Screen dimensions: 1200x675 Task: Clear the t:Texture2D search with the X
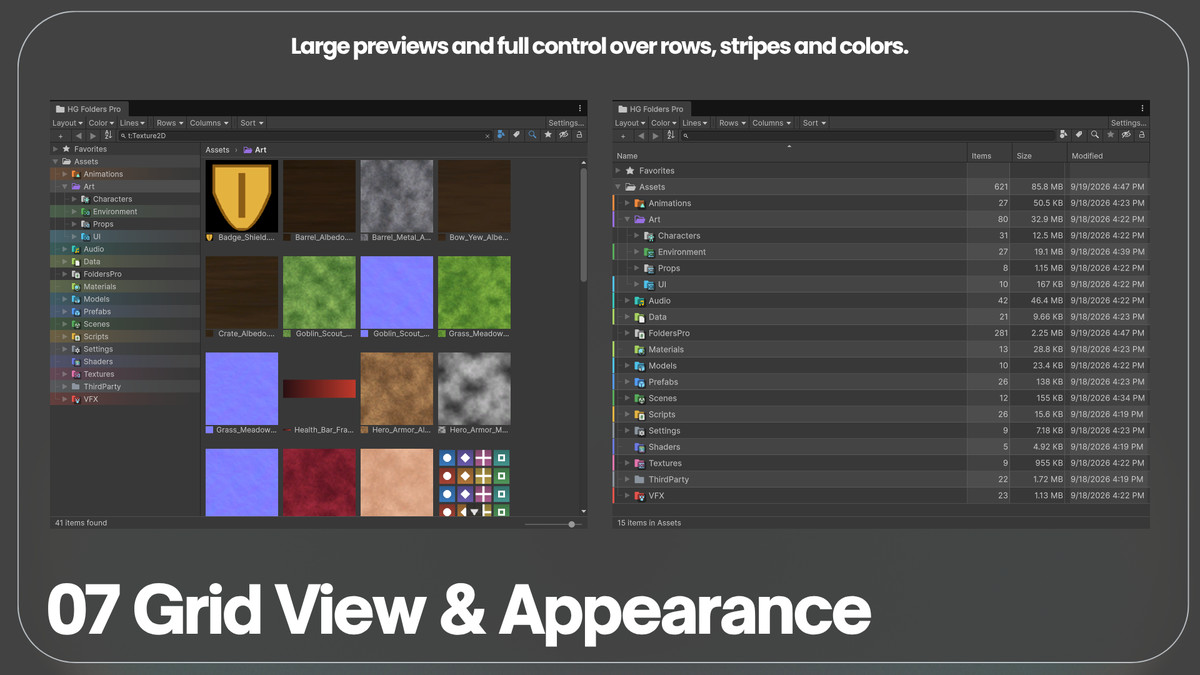pyautogui.click(x=487, y=136)
